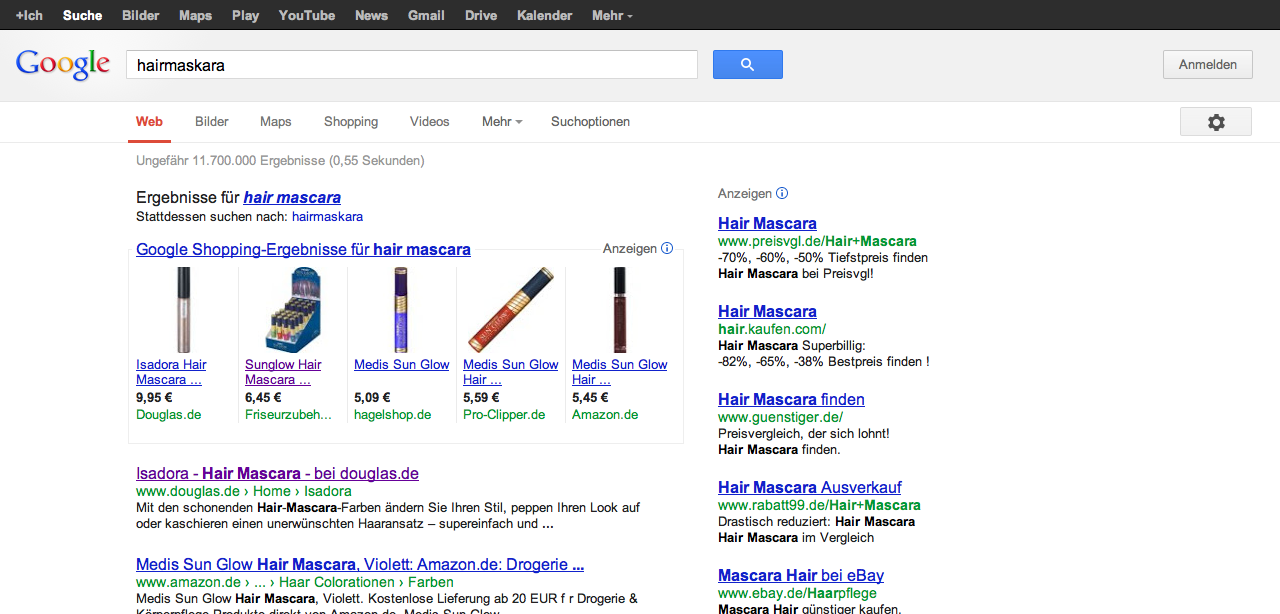Viewport: 1280px width, 614px height.
Task: Expand the Mehr dropdown in the top black bar
Action: point(612,15)
